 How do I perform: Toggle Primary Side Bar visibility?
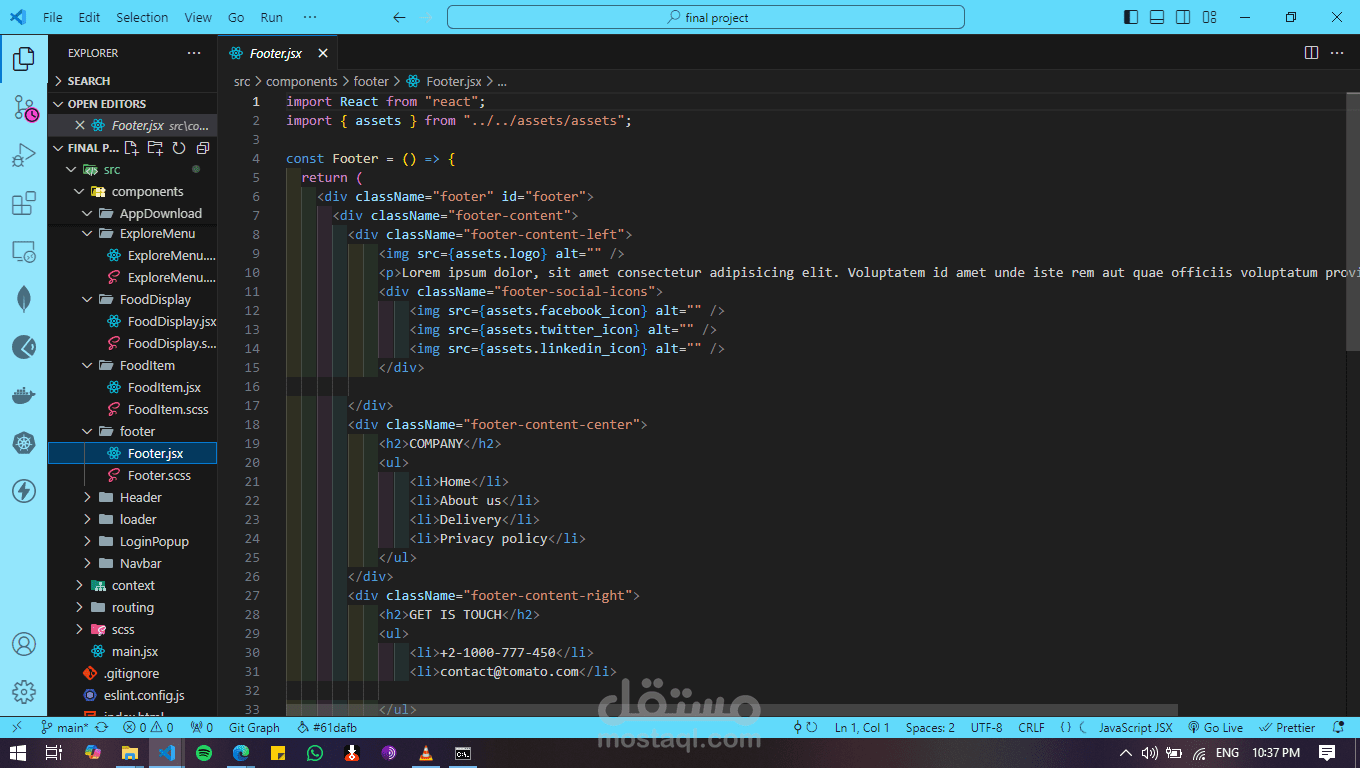tap(1131, 17)
